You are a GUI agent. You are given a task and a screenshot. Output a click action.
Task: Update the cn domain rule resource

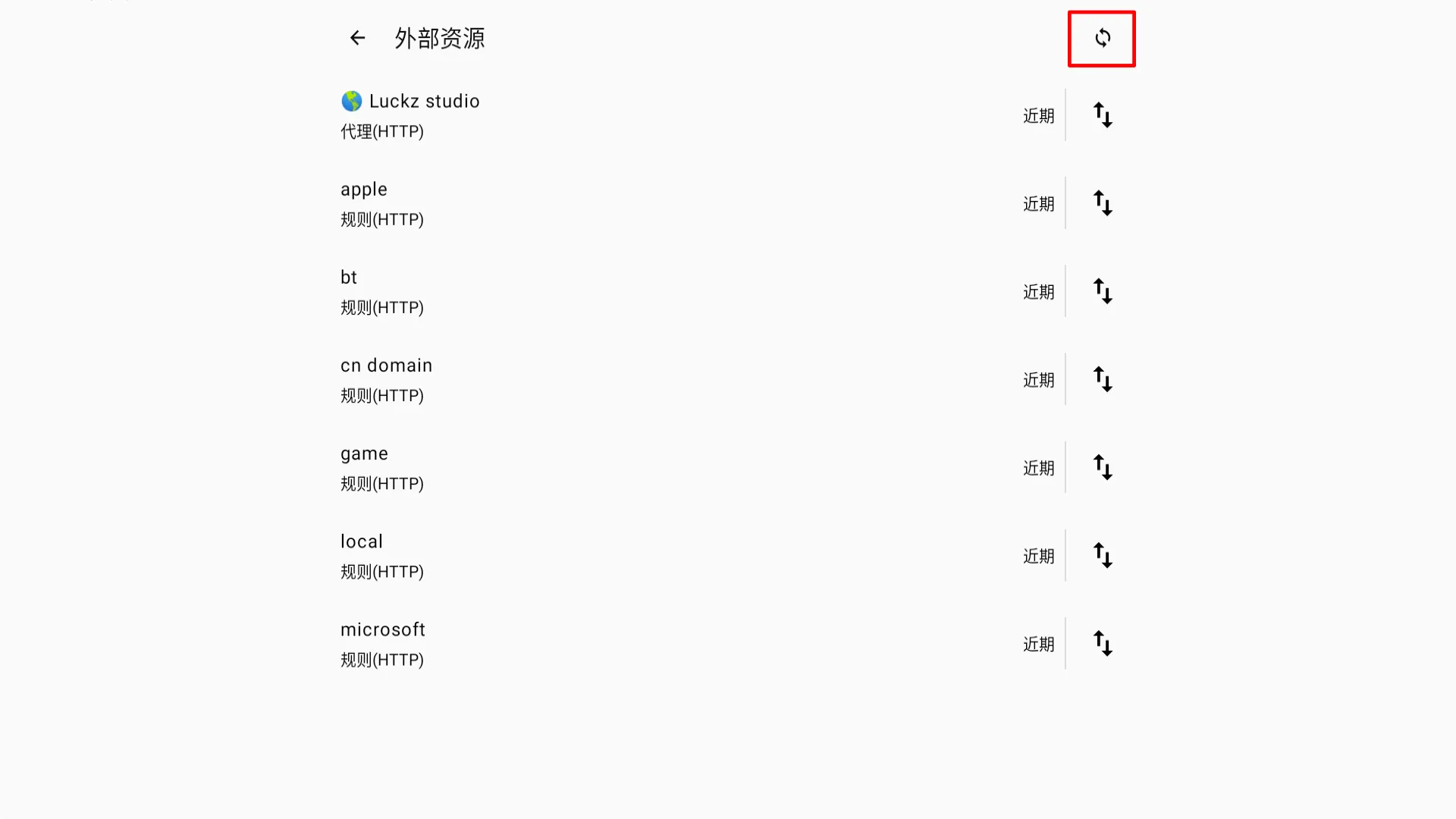pos(1102,379)
